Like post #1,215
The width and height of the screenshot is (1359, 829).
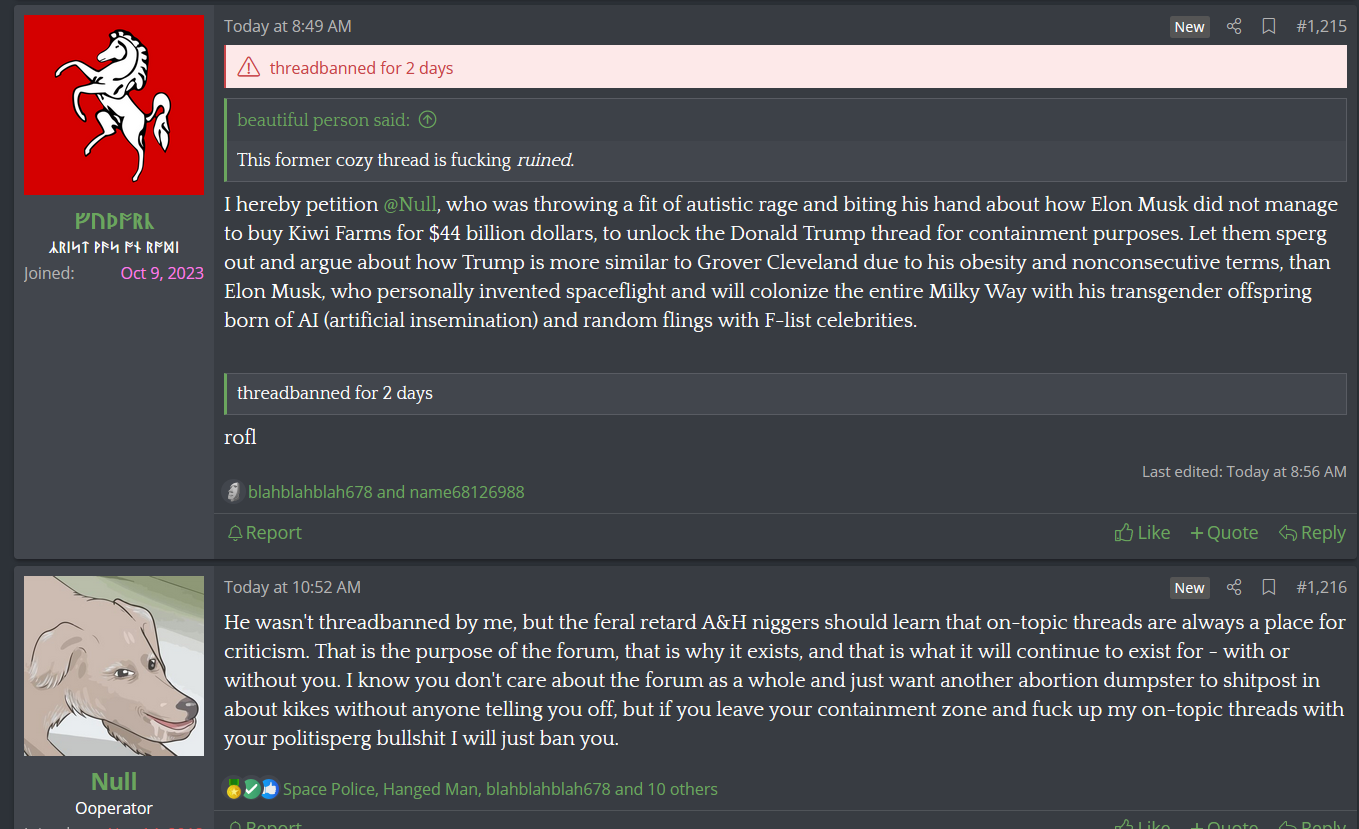tap(1142, 533)
